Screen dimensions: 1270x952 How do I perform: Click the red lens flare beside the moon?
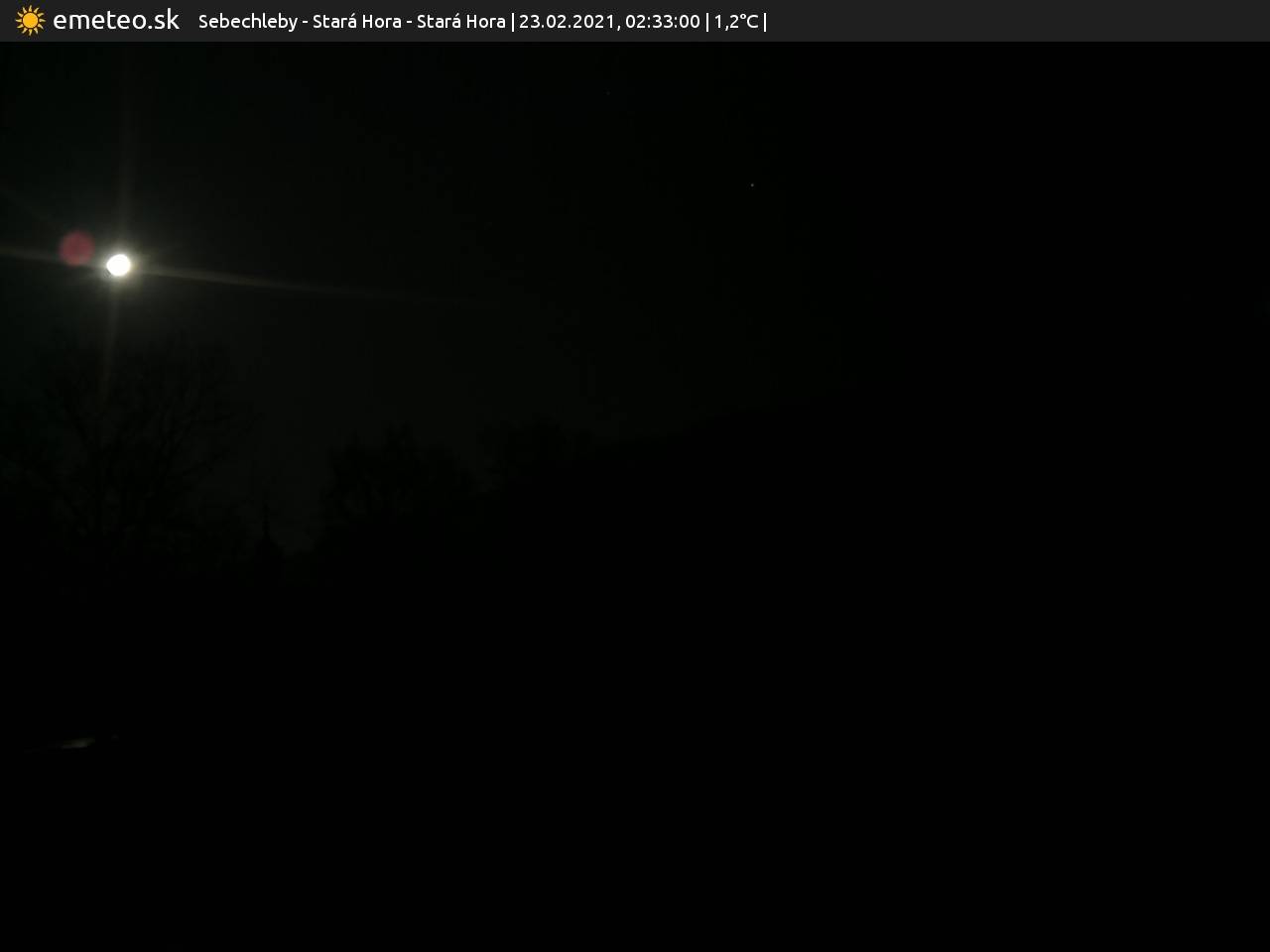(76, 248)
